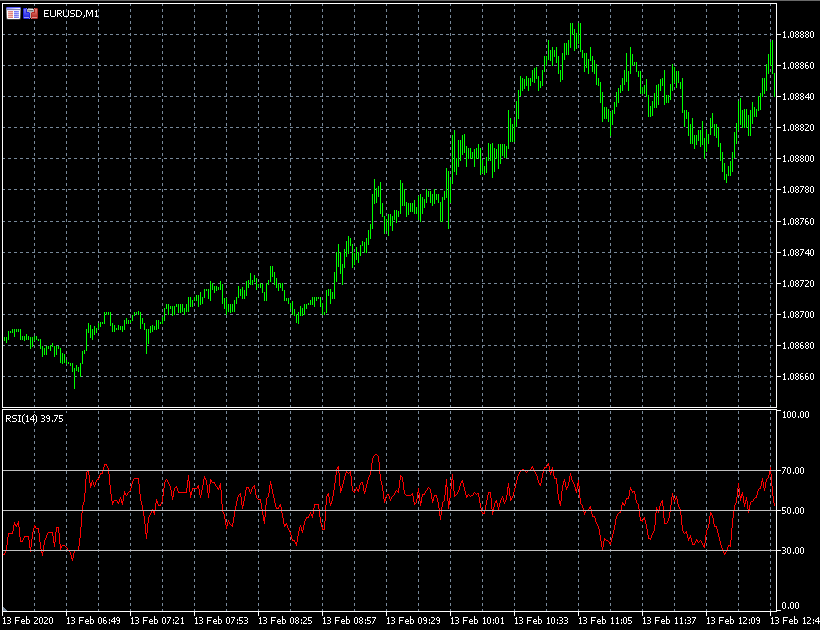Image resolution: width=820 pixels, height=630 pixels.
Task: Click the RSI 30.00 level label
Action: tap(793, 551)
